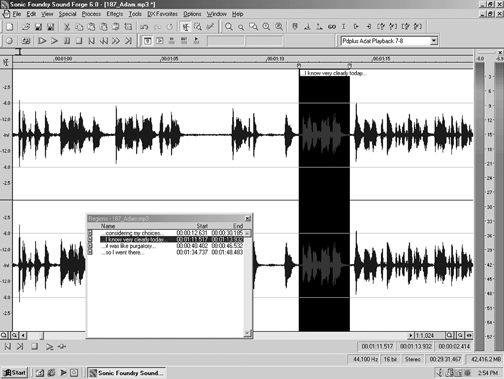Jump to end using Go to End button
504x379 pixels.
coord(128,41)
